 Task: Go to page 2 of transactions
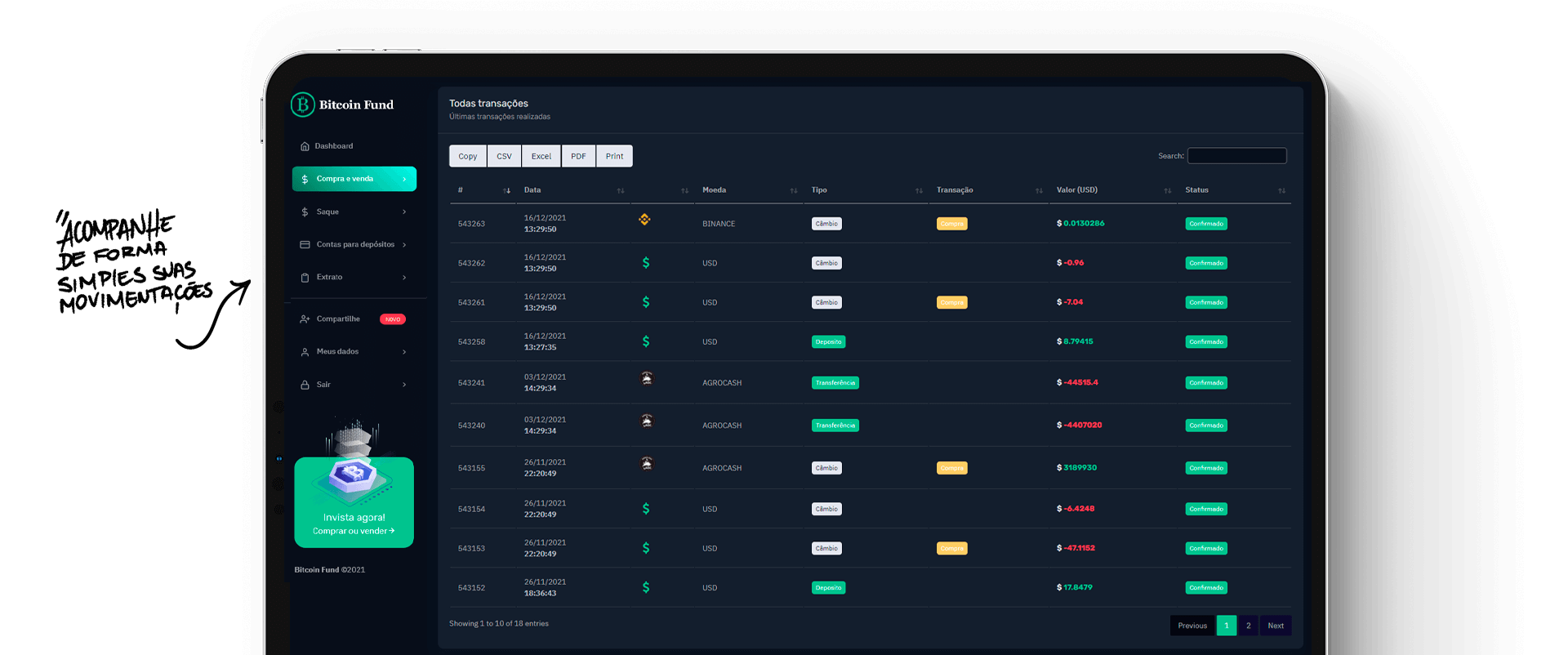1248,626
